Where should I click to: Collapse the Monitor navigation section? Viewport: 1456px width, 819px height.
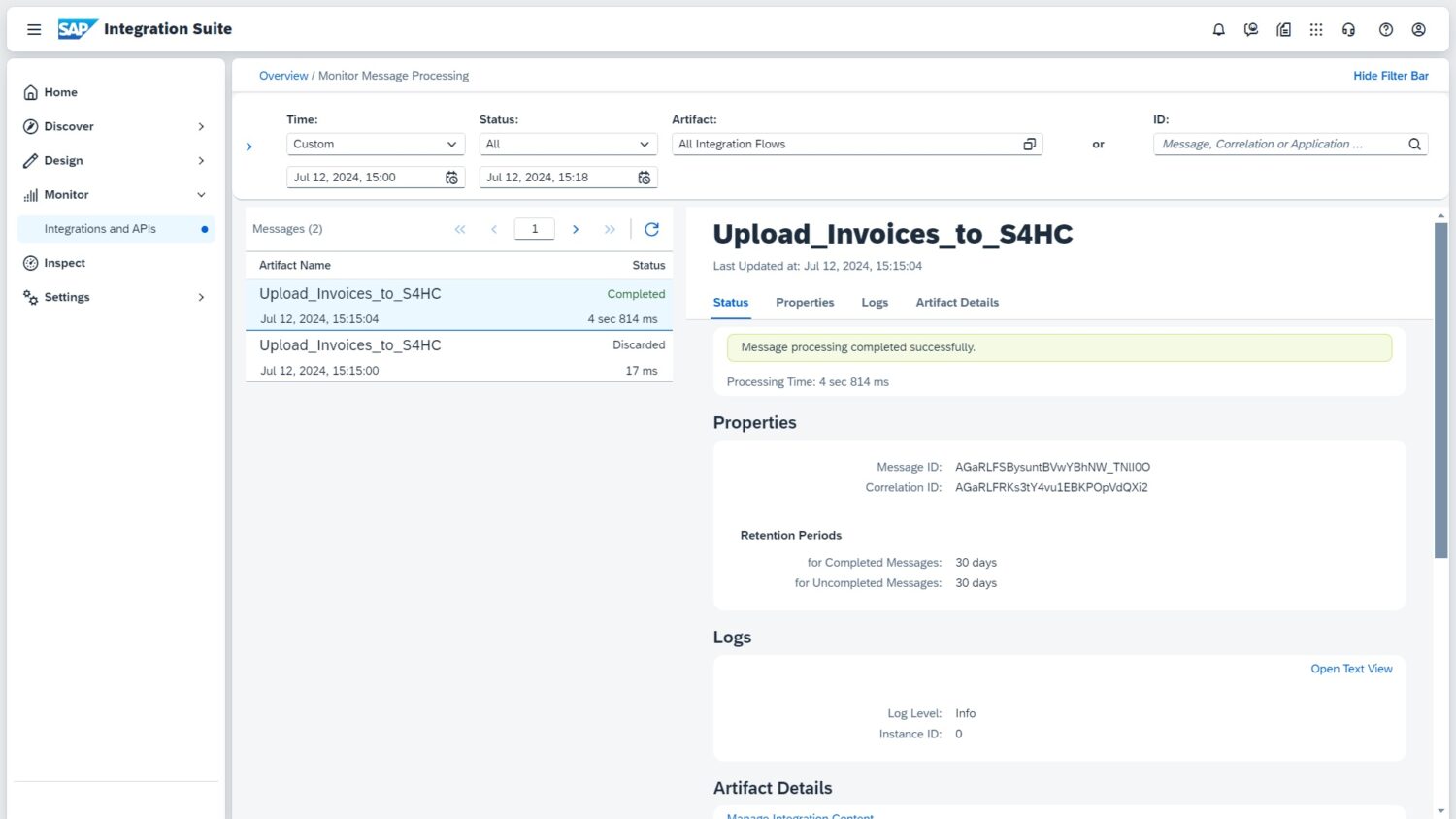click(x=201, y=195)
